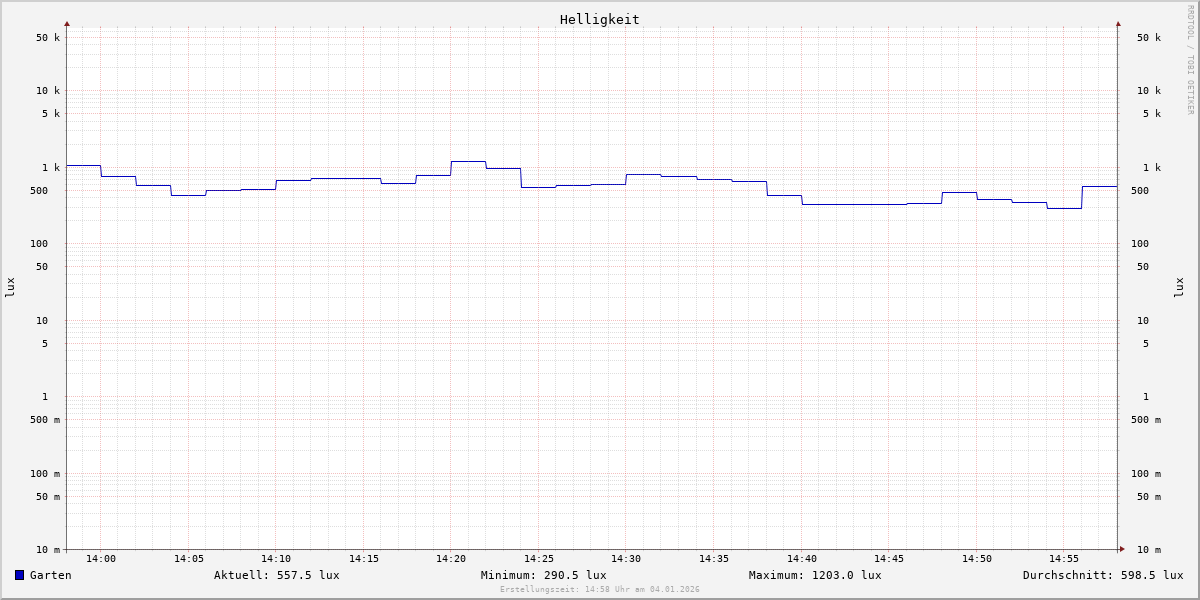
Task: Select the 14:55 time axis label
Action: coord(1064,559)
